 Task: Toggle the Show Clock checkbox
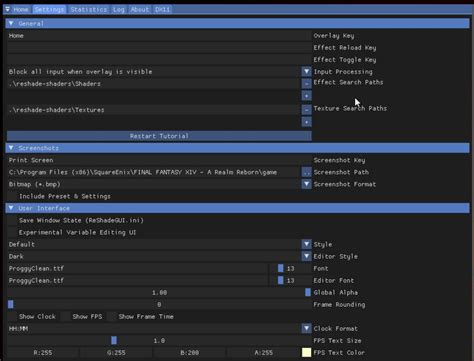coord(13,316)
